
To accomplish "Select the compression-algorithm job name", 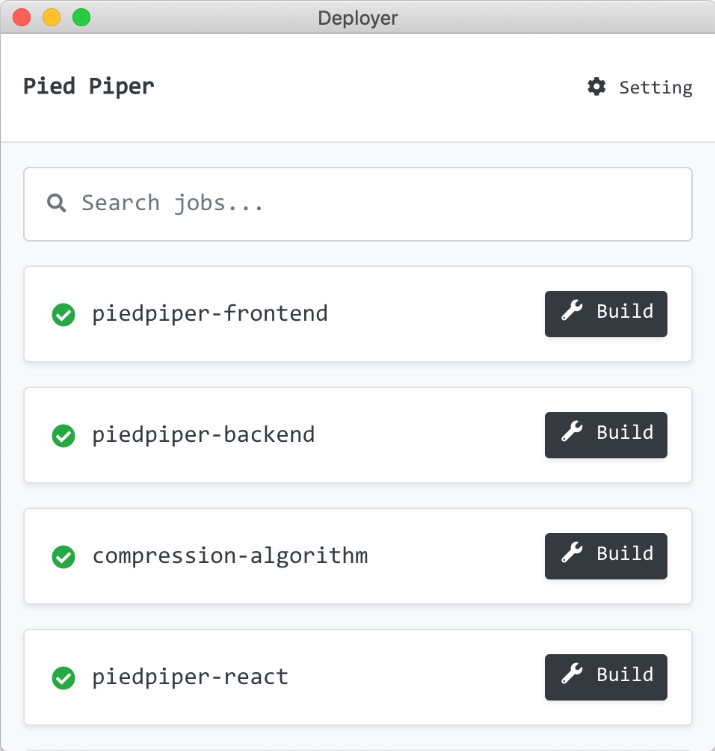I will tap(230, 556).
